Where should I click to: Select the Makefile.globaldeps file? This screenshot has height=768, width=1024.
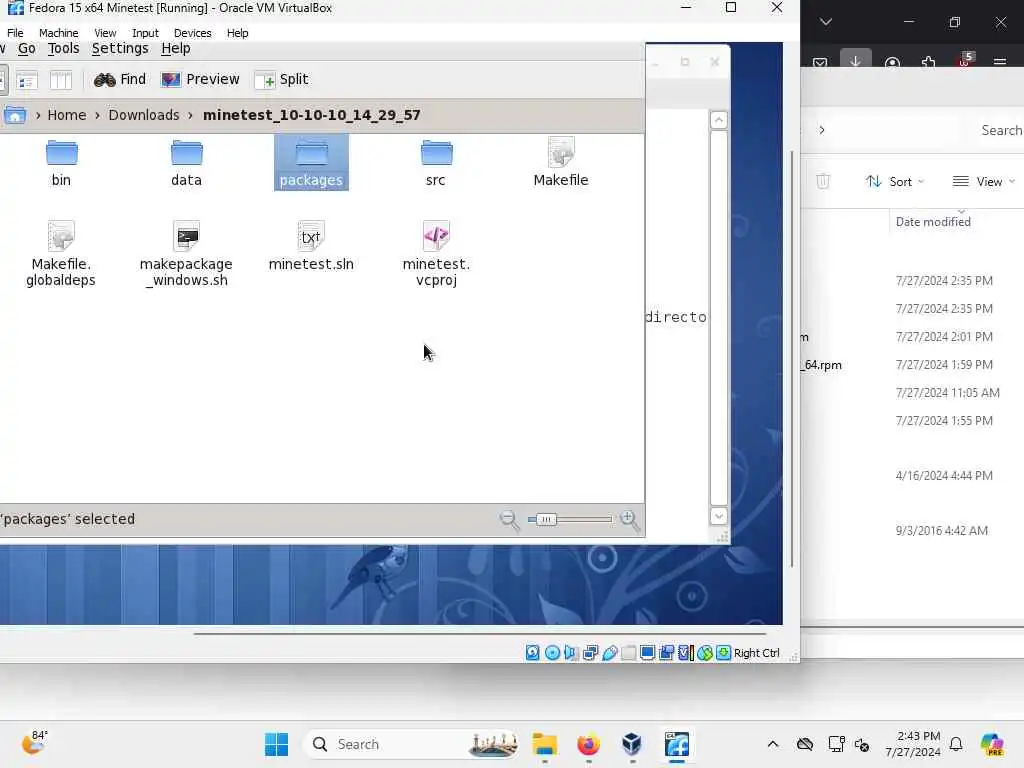coord(61,255)
